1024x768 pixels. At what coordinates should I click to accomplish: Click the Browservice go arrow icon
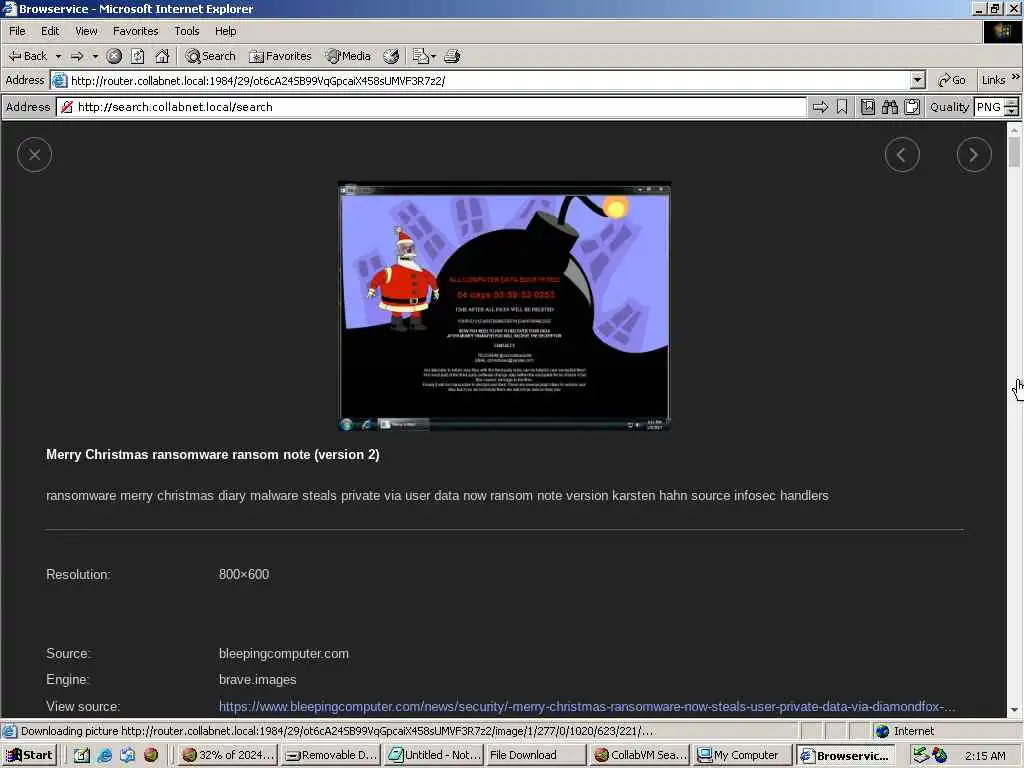click(820, 107)
